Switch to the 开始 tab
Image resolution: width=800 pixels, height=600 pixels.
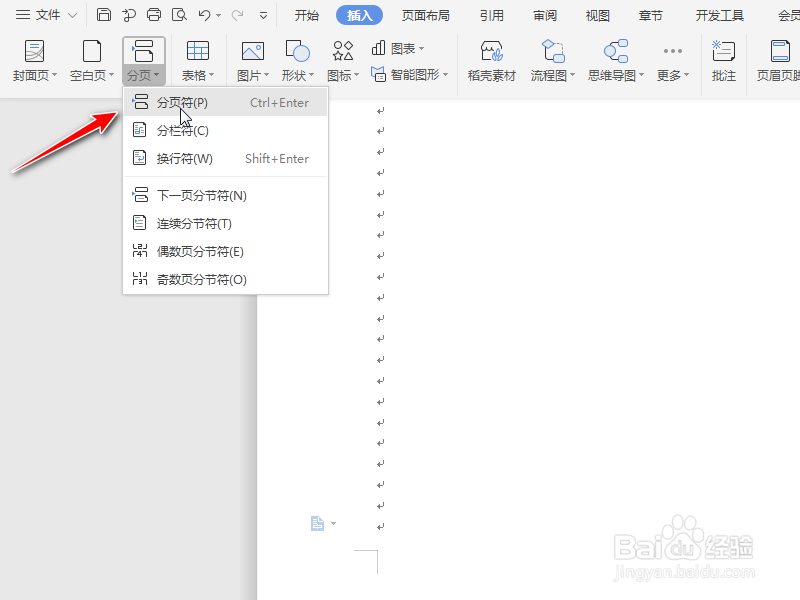tap(307, 15)
